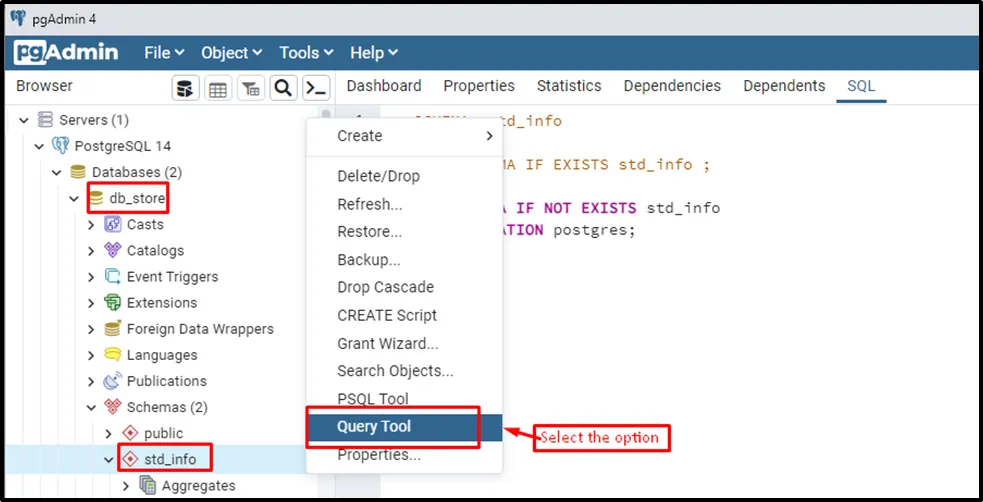Switch to the Dependencies tab
The width and height of the screenshot is (983, 502).
[x=671, y=86]
